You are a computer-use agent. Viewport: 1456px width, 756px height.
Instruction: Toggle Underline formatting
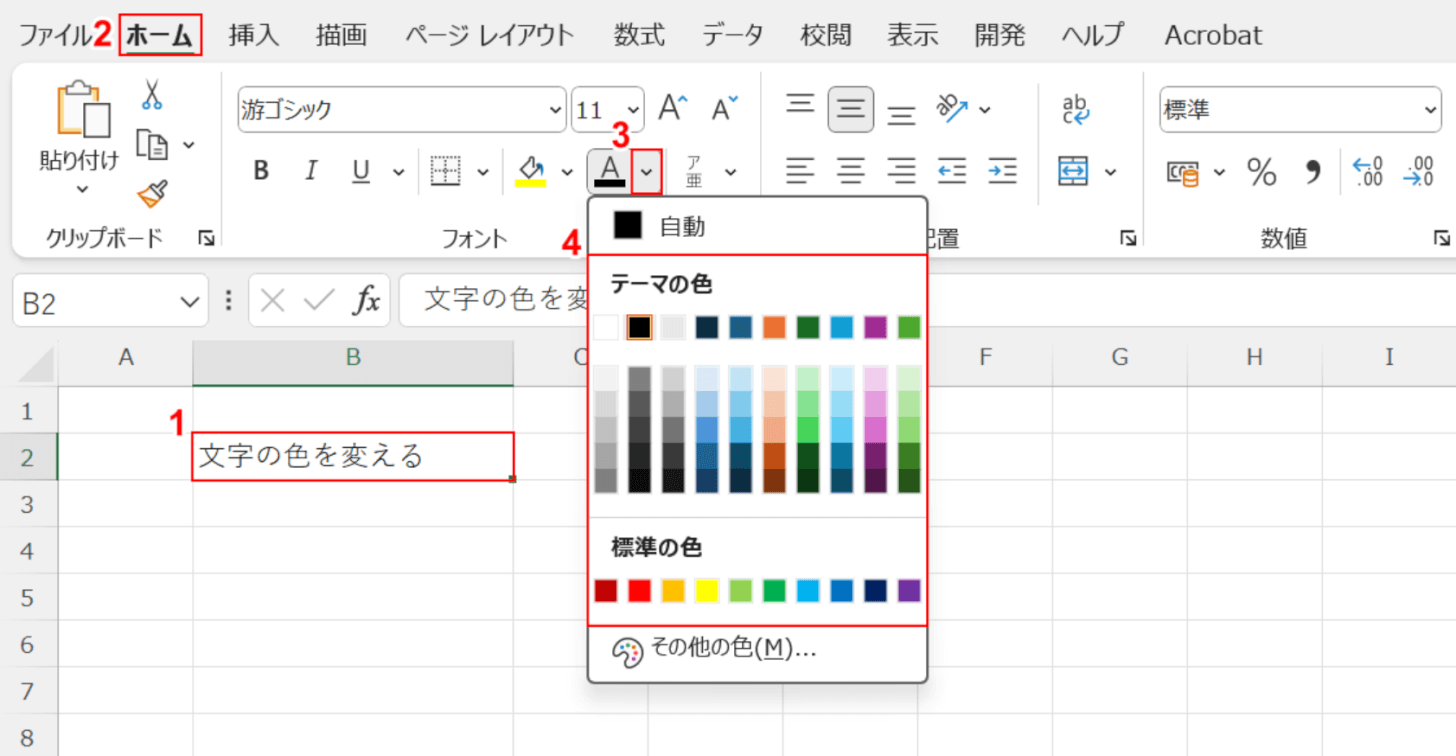tap(361, 171)
